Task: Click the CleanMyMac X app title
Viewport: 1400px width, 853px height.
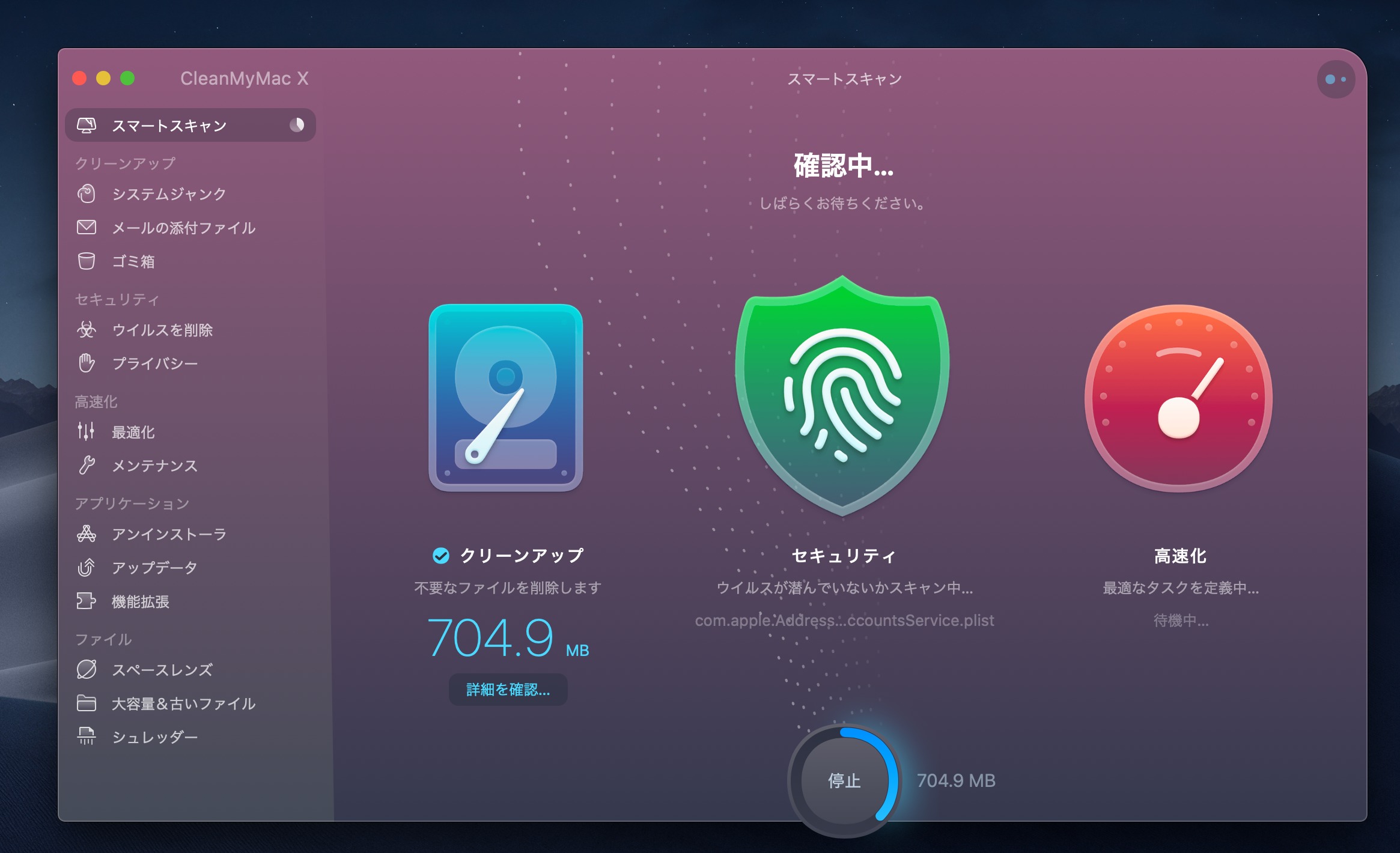Action: tap(245, 78)
